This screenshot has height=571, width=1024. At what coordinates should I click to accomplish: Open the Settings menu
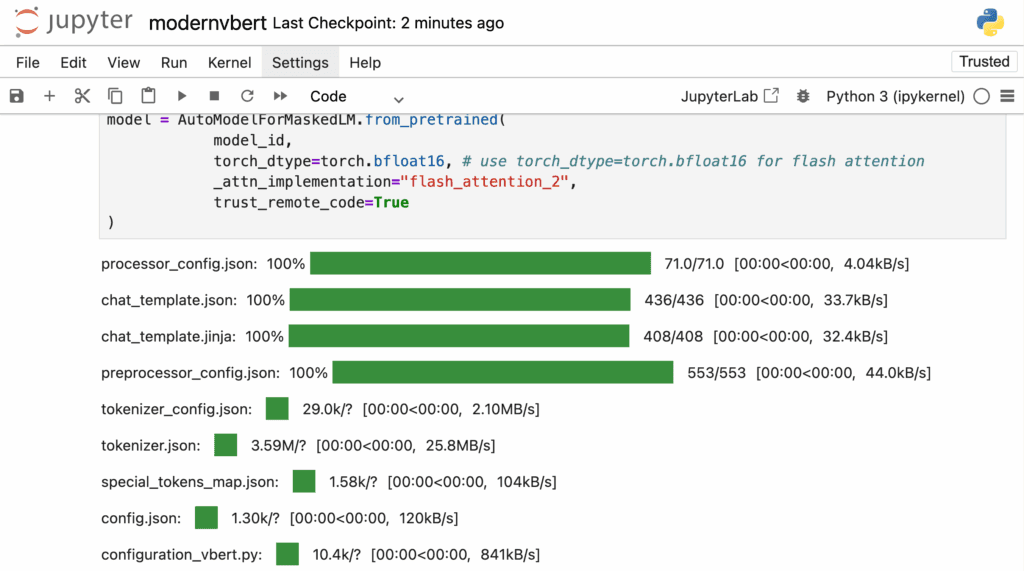300,62
